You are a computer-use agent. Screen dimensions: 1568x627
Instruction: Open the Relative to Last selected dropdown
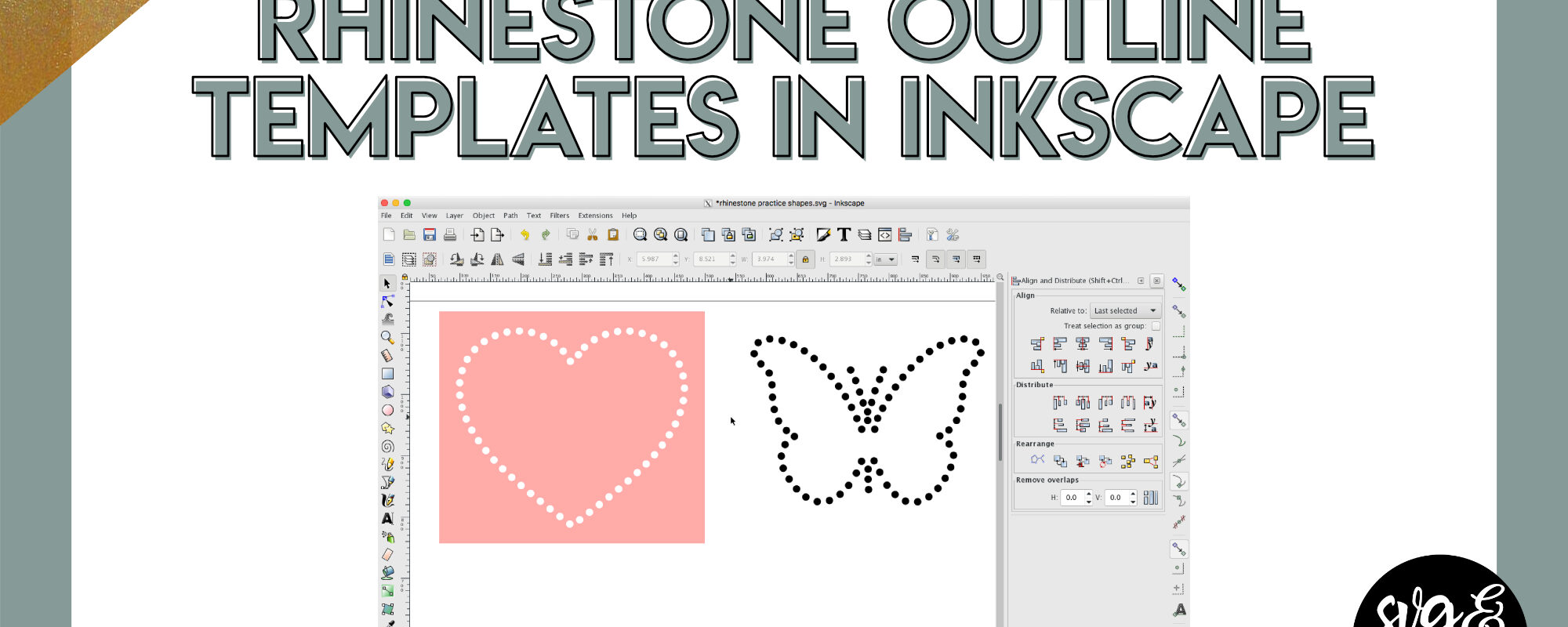point(1125,310)
